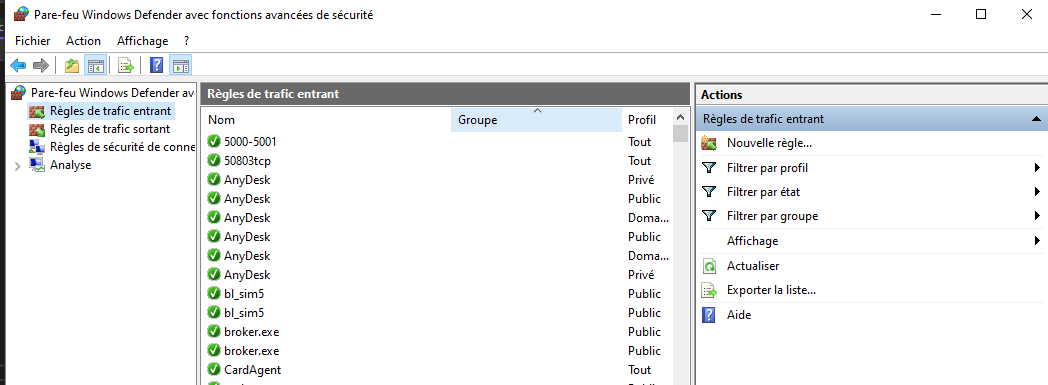Click the root Pare-feu Windows Defender tree icon

pos(19,92)
